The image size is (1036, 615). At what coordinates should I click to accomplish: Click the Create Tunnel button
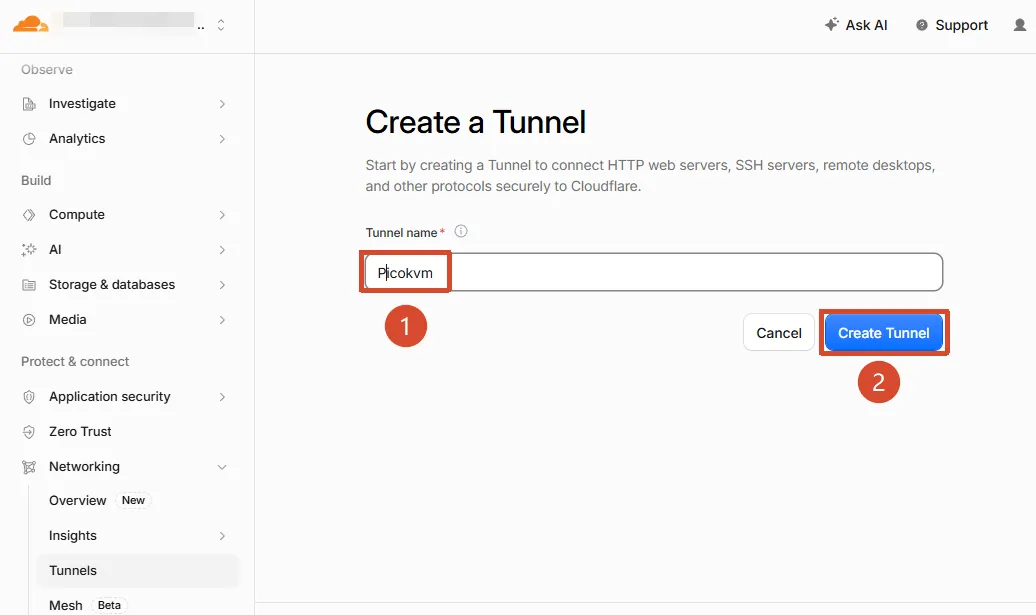coord(883,333)
